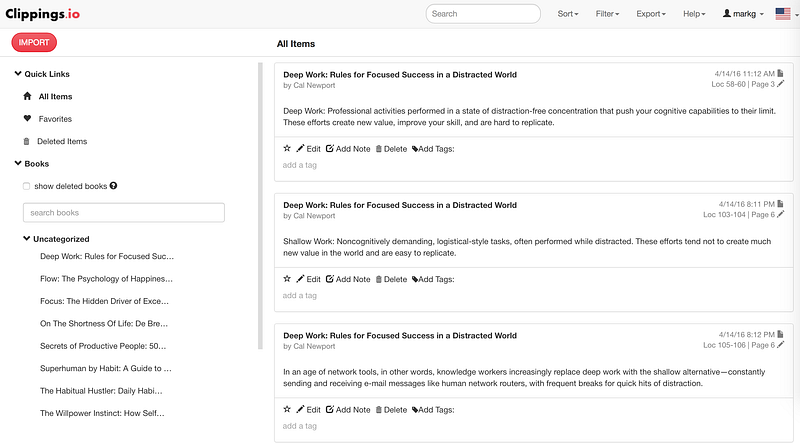Screen dimensions: 800x448
Task: Select the All Items quick link
Action: tap(56, 96)
